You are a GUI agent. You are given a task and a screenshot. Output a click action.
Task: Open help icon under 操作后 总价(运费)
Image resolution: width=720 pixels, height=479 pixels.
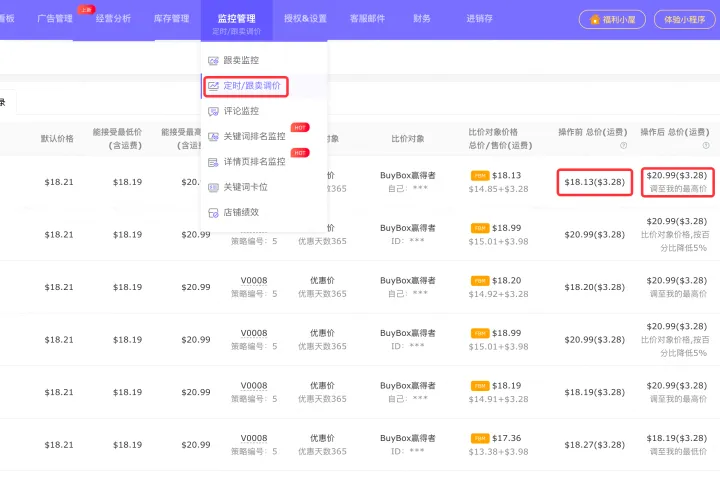pos(706,146)
